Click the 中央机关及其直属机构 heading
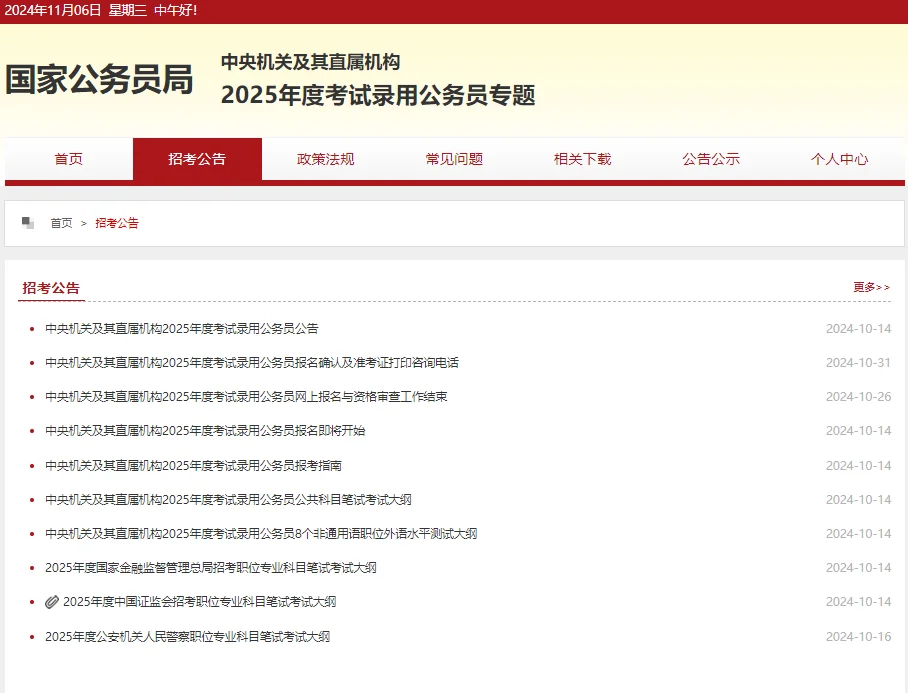 (310, 62)
